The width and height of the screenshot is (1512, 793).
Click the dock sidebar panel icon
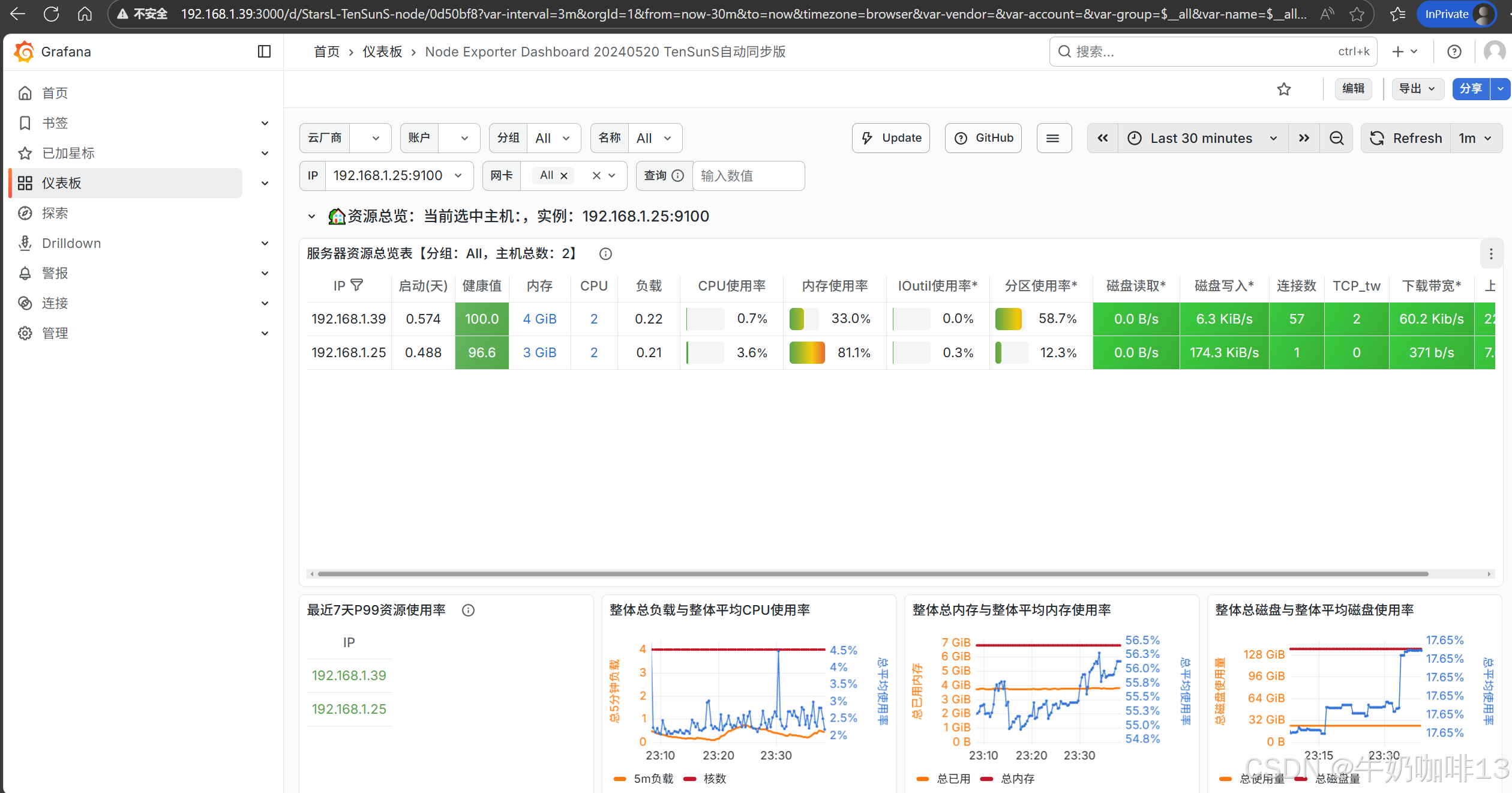[x=264, y=52]
